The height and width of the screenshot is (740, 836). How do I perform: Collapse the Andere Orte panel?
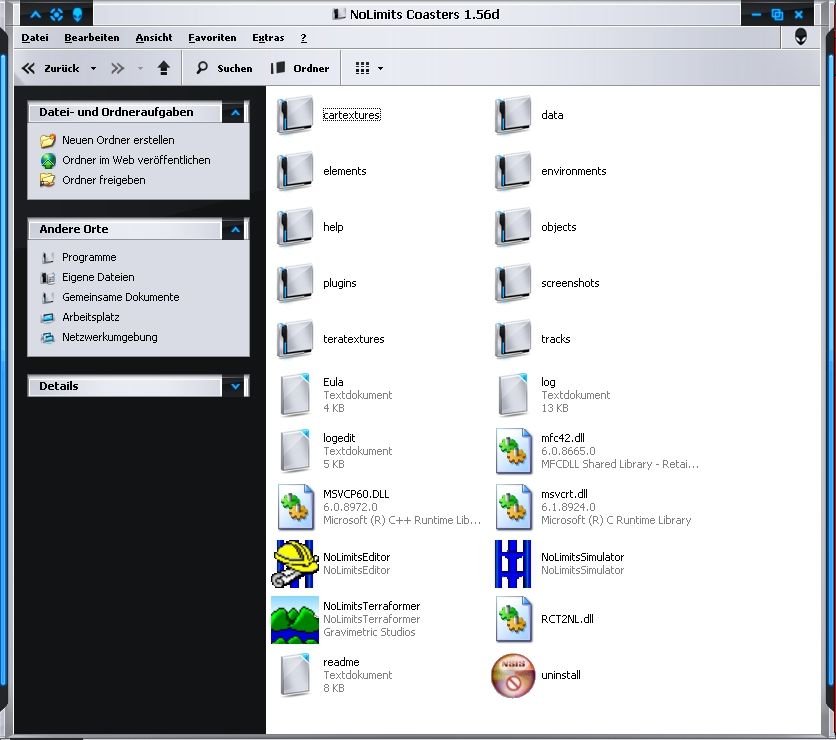(x=235, y=229)
